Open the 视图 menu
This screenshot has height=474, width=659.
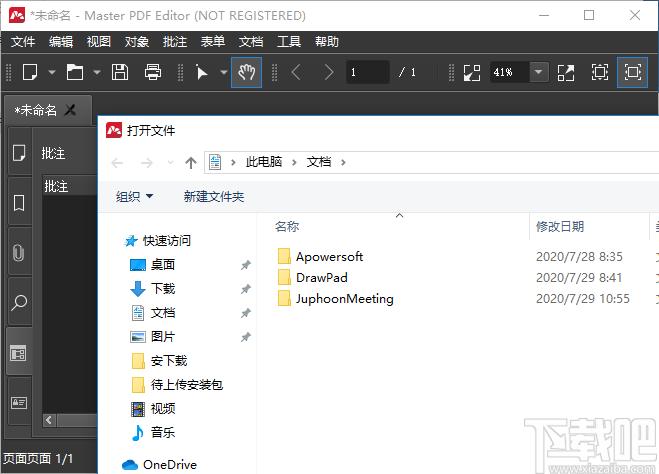pos(99,42)
